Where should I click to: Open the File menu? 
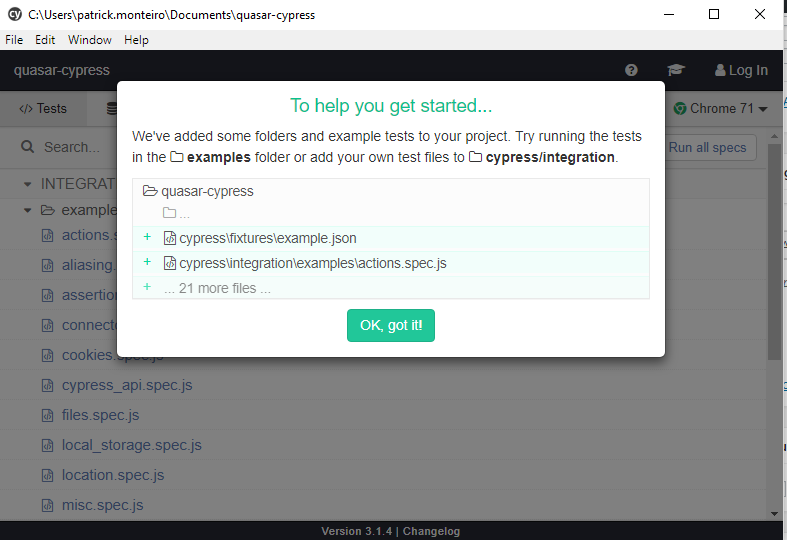pyautogui.click(x=14, y=40)
